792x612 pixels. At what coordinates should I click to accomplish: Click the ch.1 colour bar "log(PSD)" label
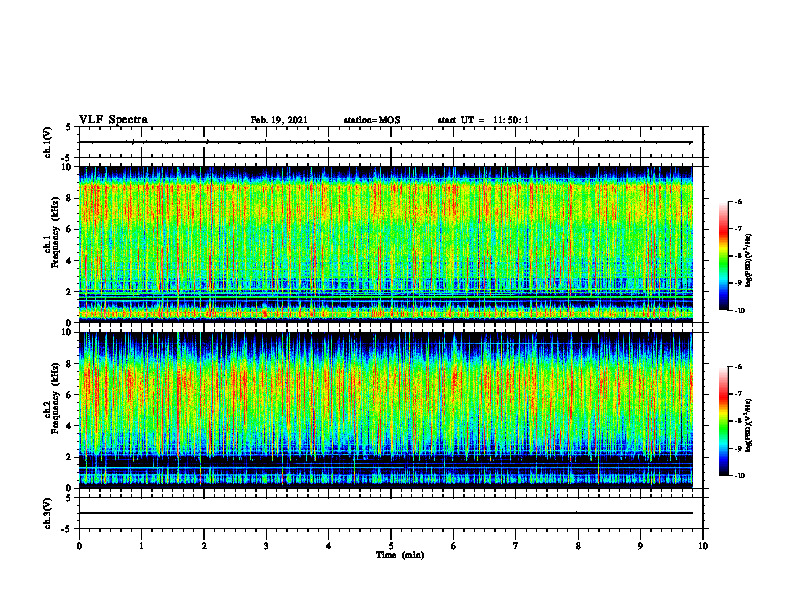click(749, 261)
